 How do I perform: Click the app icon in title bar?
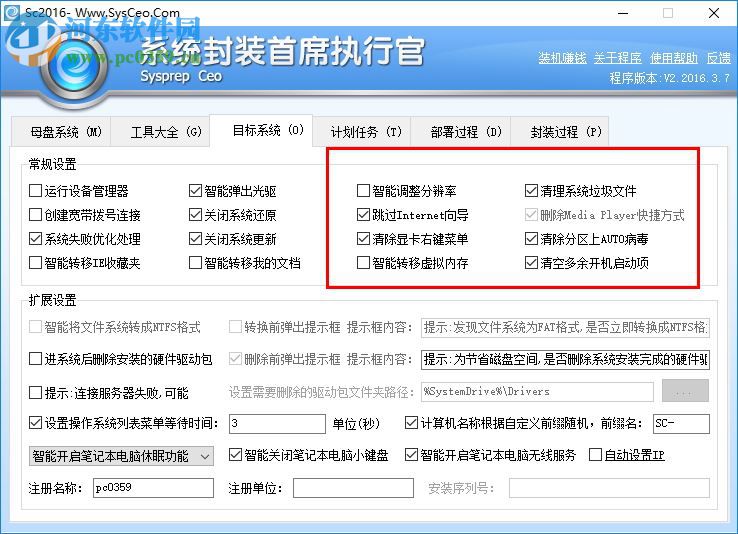point(11,12)
